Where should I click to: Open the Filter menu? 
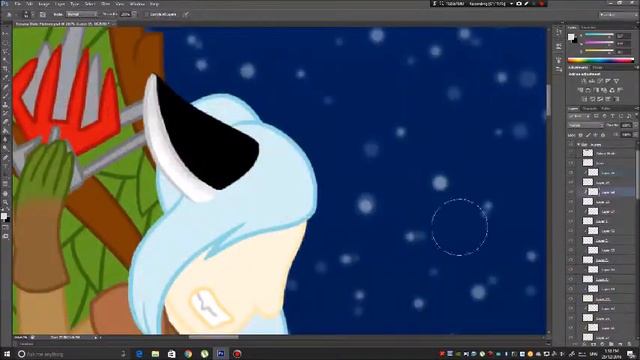(x=105, y=4)
